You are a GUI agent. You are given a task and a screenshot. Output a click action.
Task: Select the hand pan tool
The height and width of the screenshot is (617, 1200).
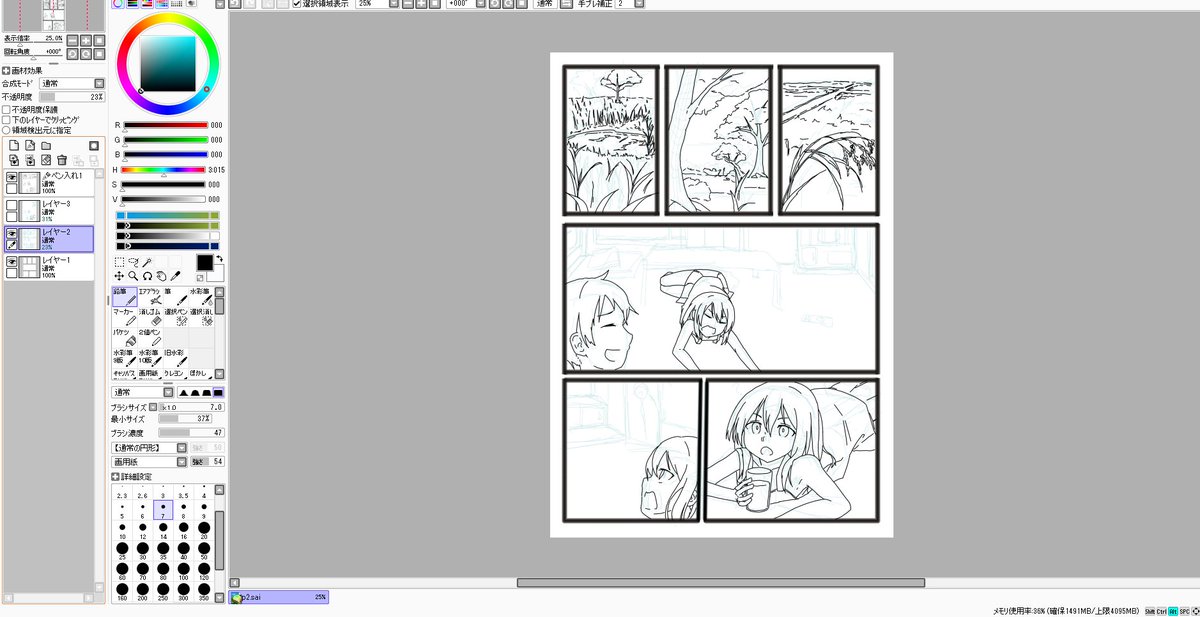(x=160, y=275)
